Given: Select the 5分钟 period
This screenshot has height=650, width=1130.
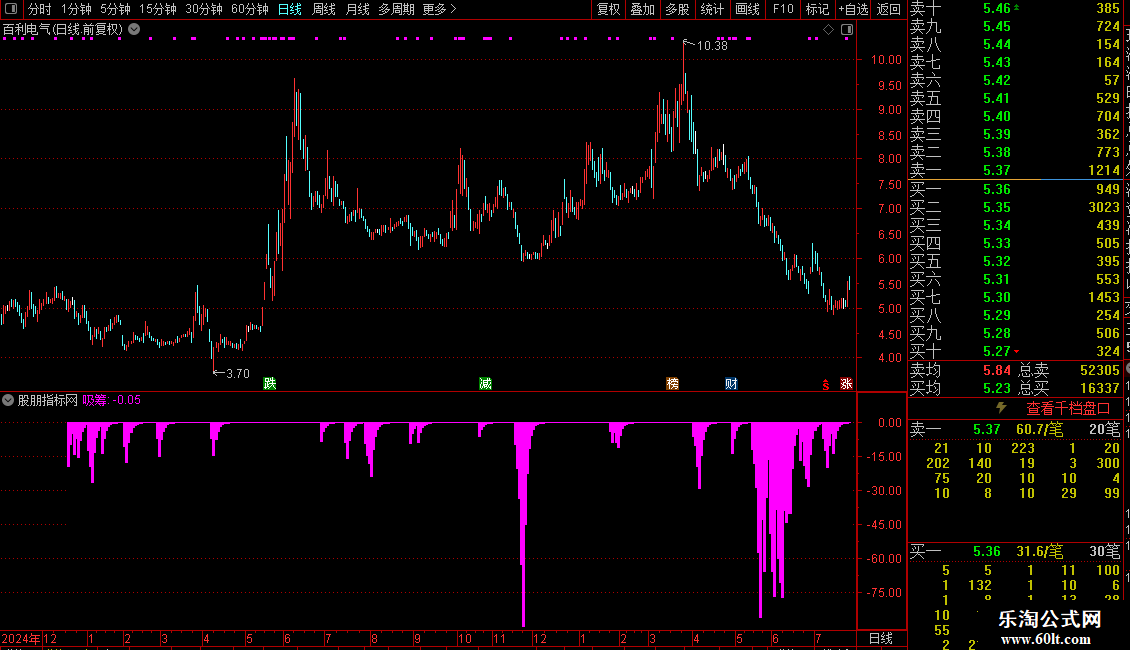Looking at the screenshot, I should (115, 9).
